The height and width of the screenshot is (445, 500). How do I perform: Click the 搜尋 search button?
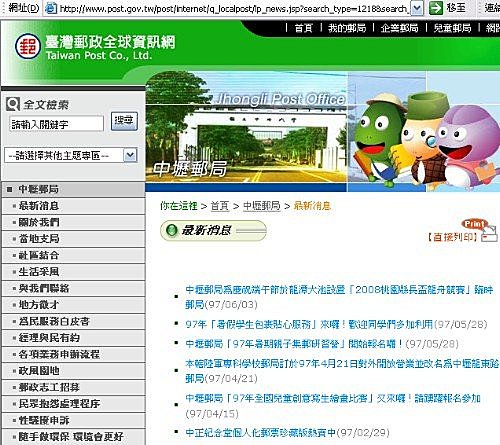click(124, 121)
